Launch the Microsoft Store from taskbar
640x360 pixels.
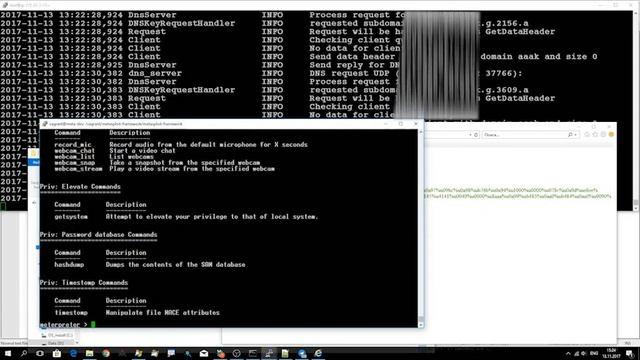(57, 353)
